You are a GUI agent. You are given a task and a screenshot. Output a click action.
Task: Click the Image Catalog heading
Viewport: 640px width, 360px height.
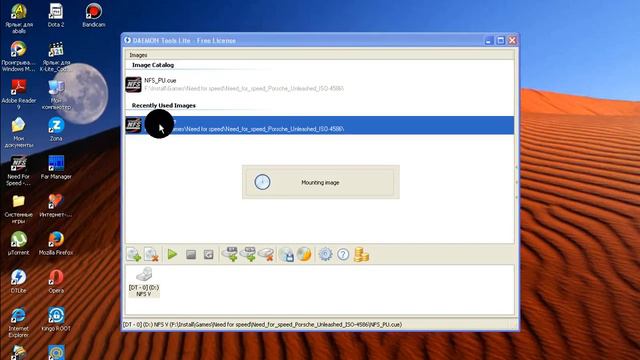click(x=153, y=65)
